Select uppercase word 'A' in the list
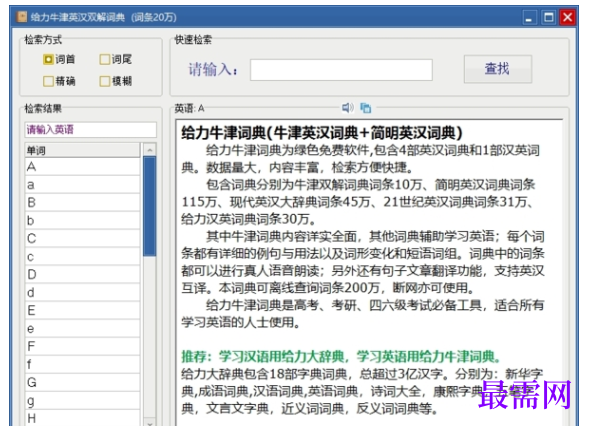 (x=82, y=166)
